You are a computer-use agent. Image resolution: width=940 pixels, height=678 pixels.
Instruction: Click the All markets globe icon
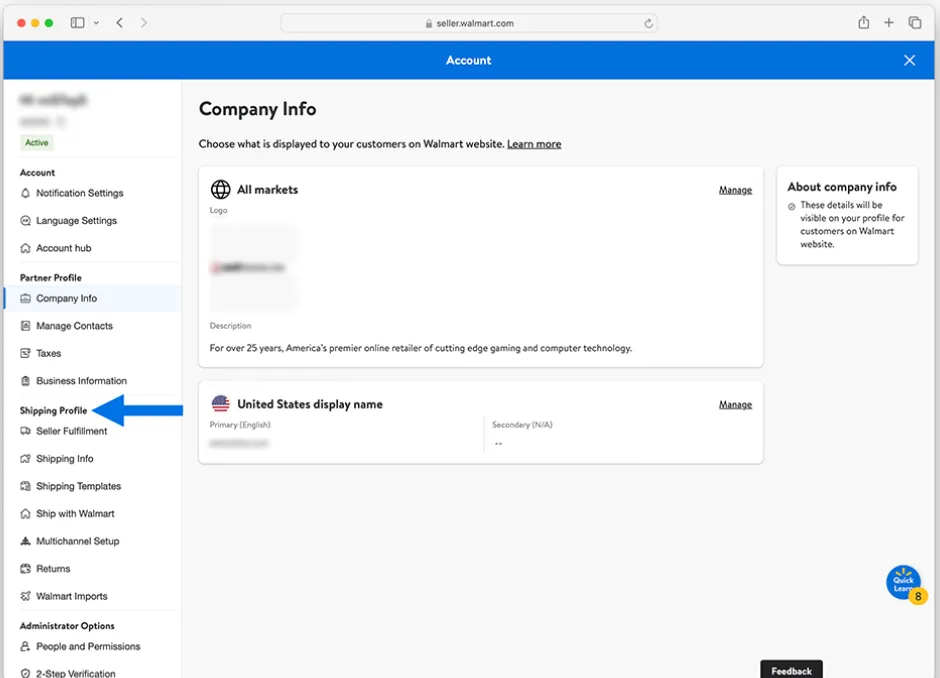click(x=220, y=189)
